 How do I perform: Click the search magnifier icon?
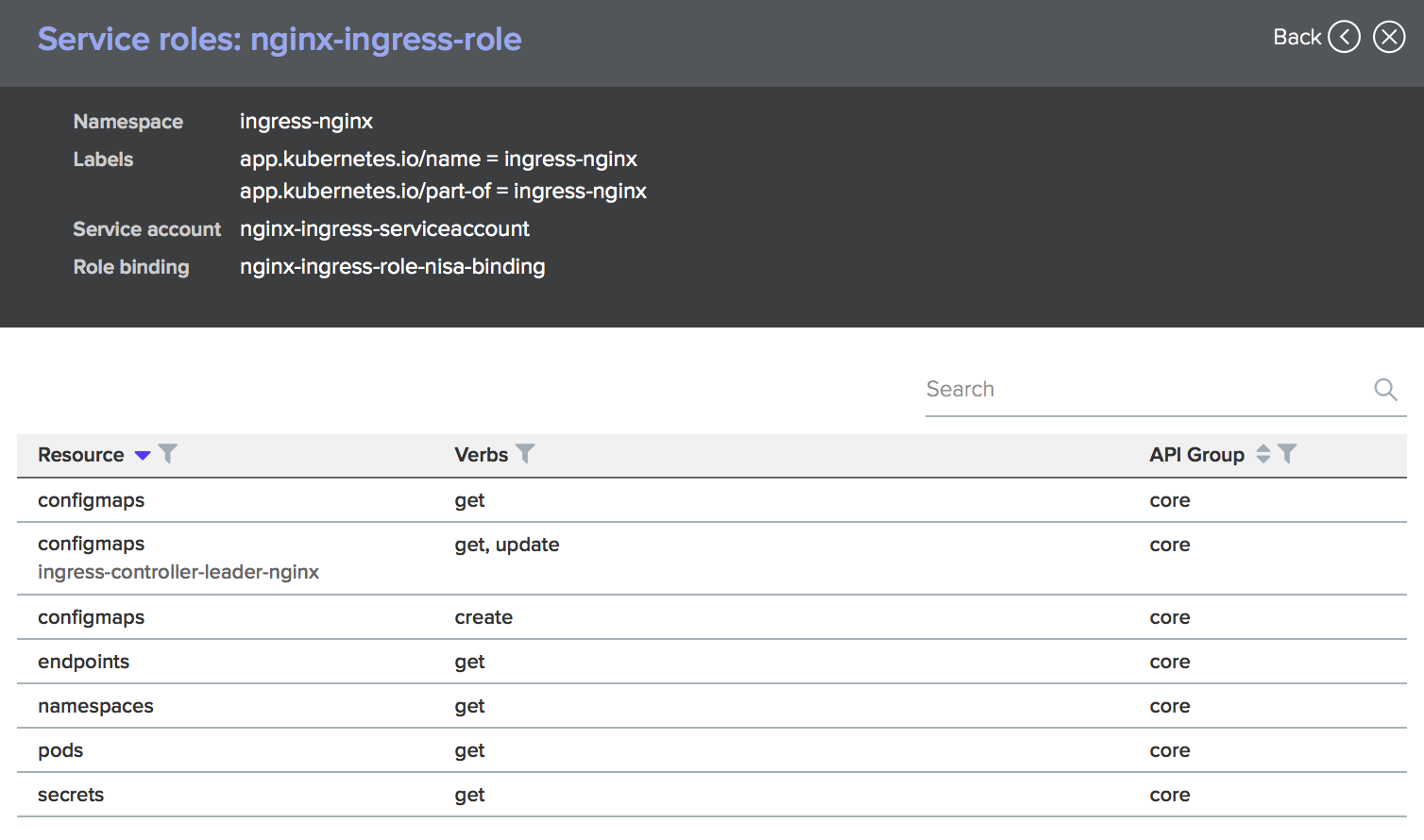click(x=1385, y=389)
